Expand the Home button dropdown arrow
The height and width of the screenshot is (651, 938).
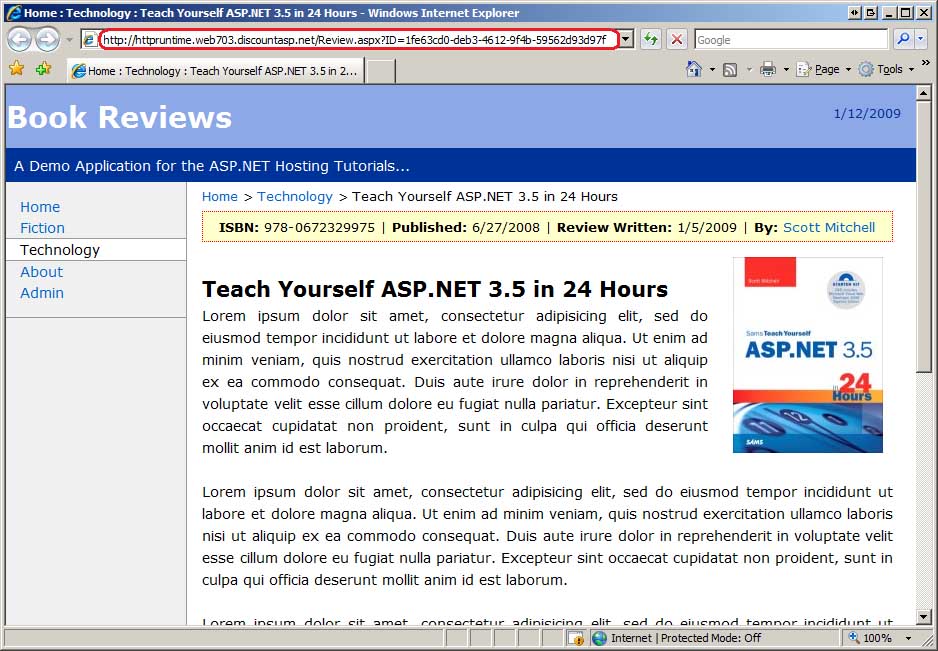click(712, 70)
